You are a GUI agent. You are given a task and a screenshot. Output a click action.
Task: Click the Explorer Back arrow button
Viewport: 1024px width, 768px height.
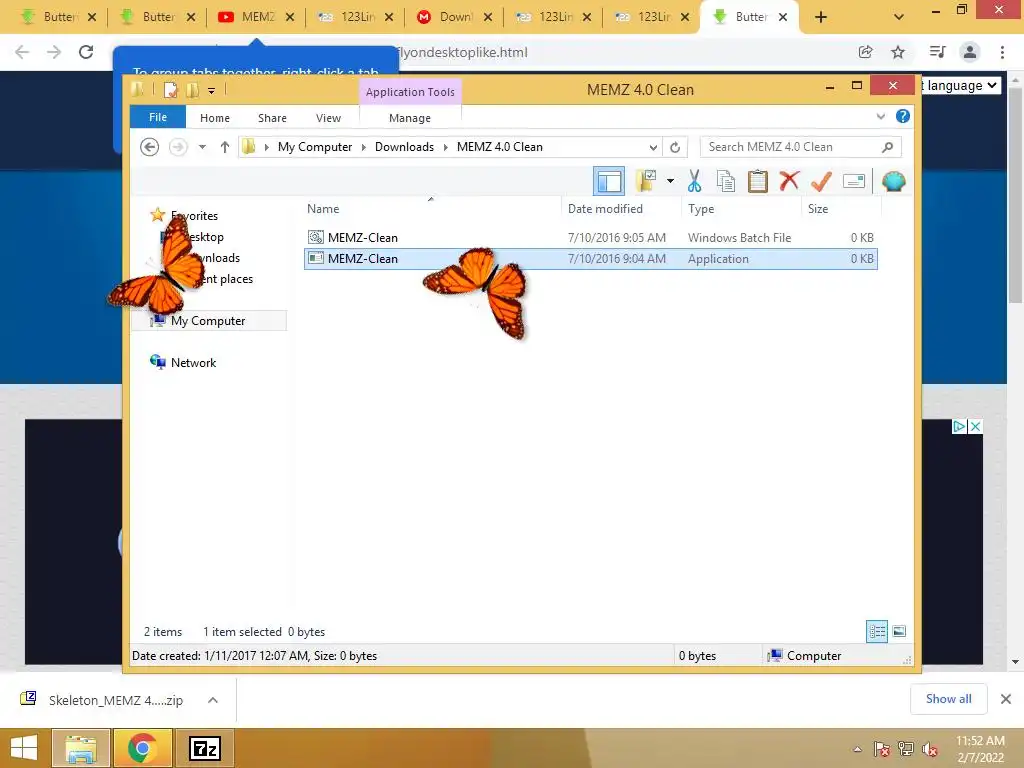pyautogui.click(x=150, y=147)
